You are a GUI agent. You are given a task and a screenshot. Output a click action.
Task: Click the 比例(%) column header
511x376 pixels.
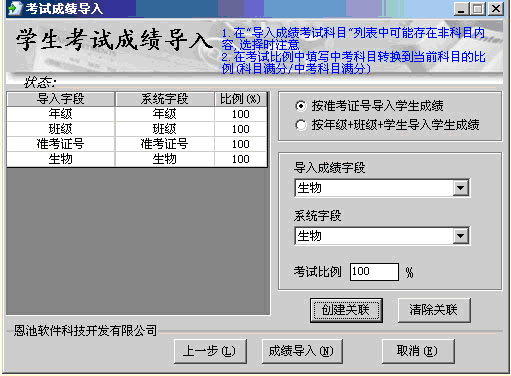point(240,99)
